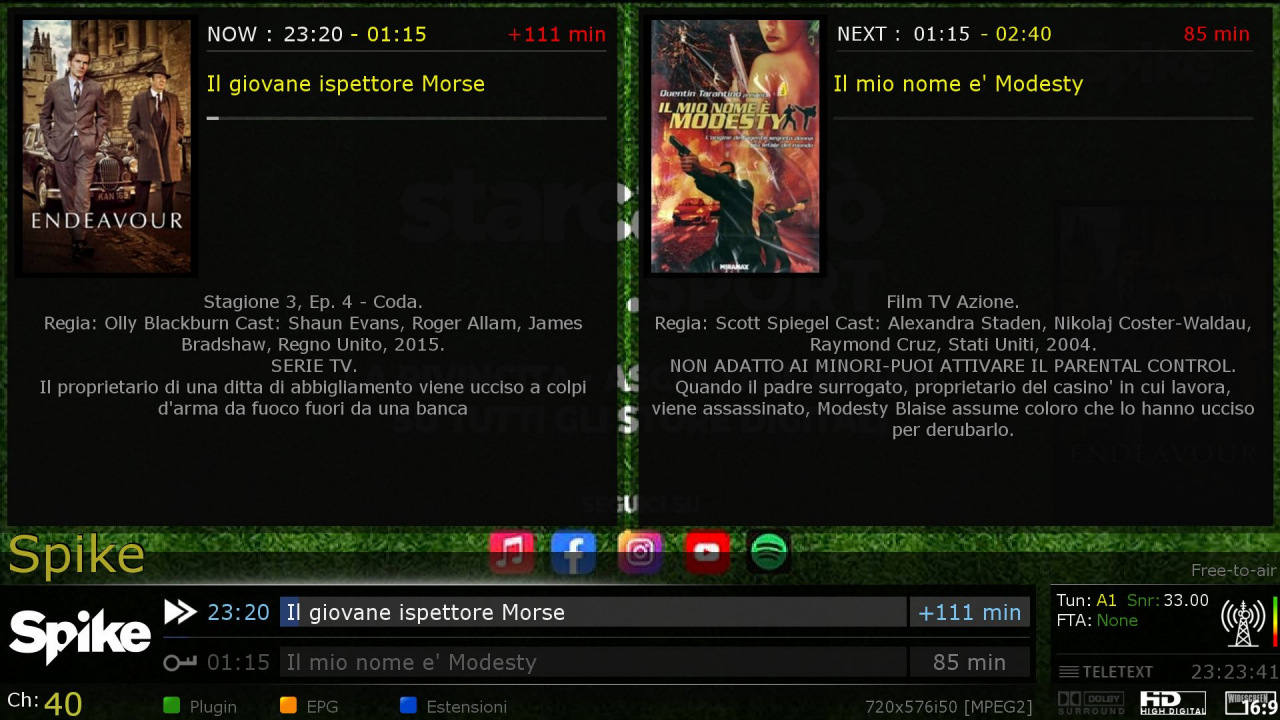
Task: Click the Spotify icon
Action: point(768,551)
